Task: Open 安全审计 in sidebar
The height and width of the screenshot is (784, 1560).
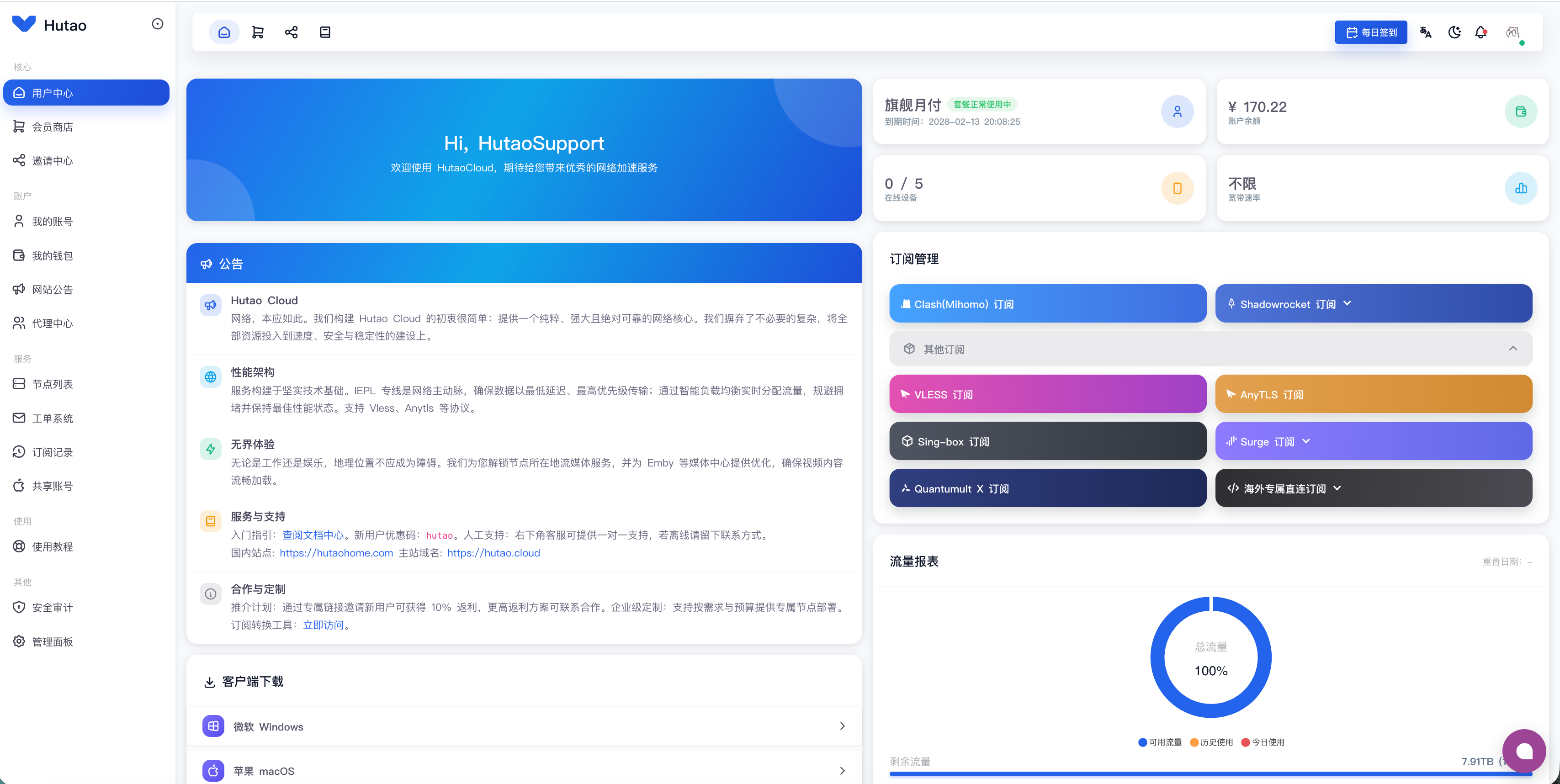Action: (87, 607)
